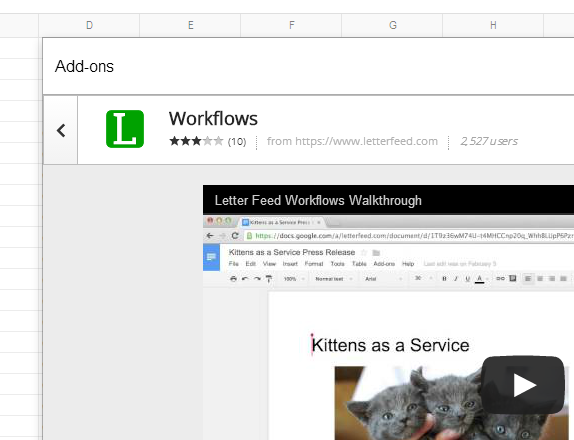The image size is (574, 440).
Task: Select column H header
Action: (493, 25)
